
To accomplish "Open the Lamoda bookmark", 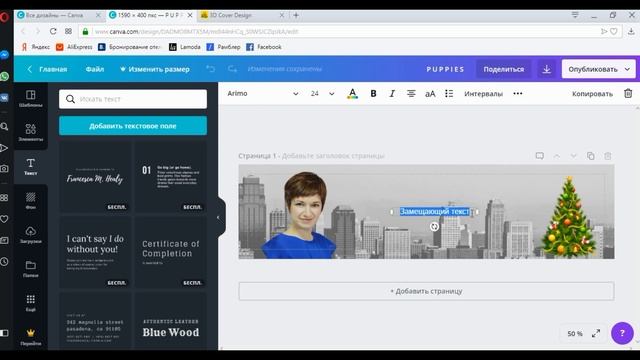I will [185, 47].
